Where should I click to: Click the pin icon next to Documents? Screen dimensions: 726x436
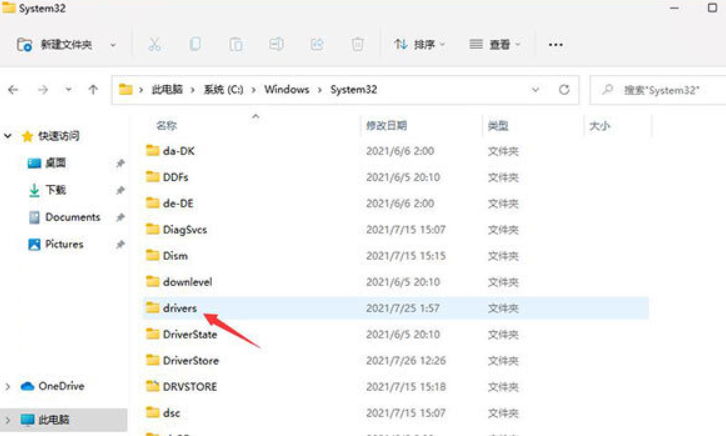click(120, 217)
